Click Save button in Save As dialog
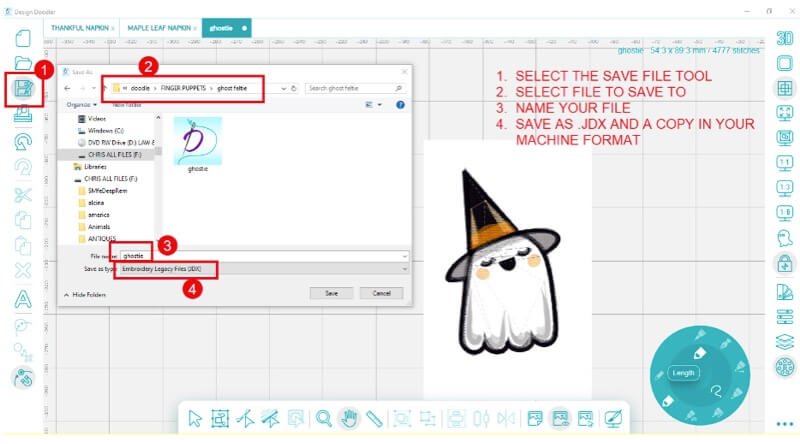The height and width of the screenshot is (444, 800). [331, 293]
